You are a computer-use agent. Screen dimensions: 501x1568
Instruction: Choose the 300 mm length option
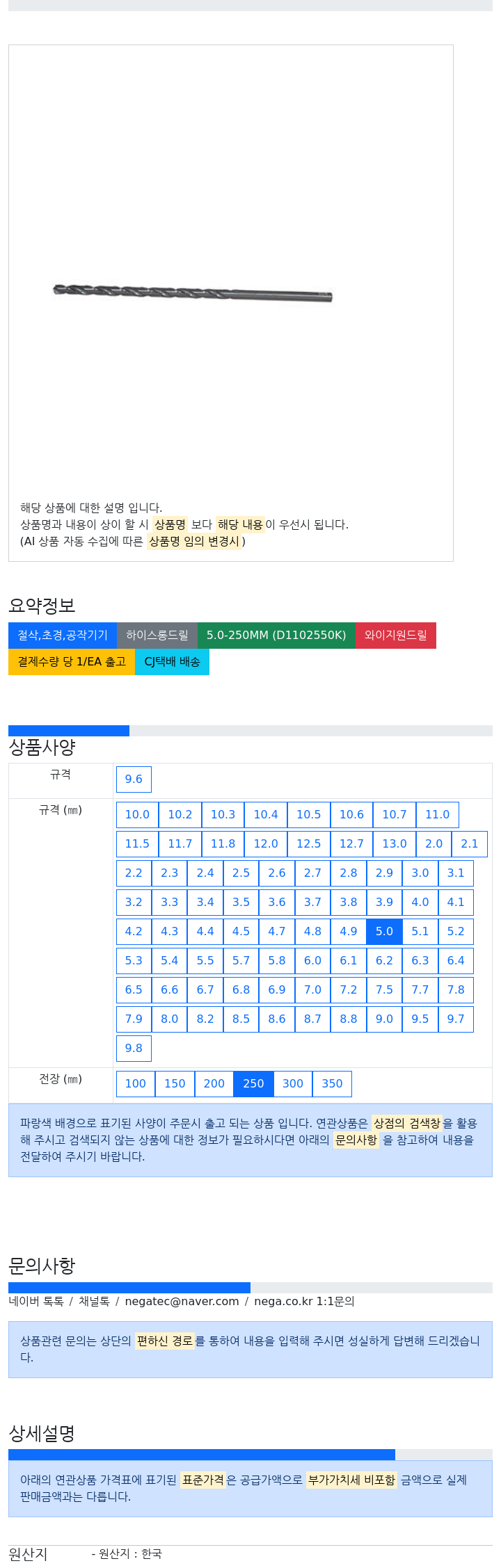point(293,1083)
